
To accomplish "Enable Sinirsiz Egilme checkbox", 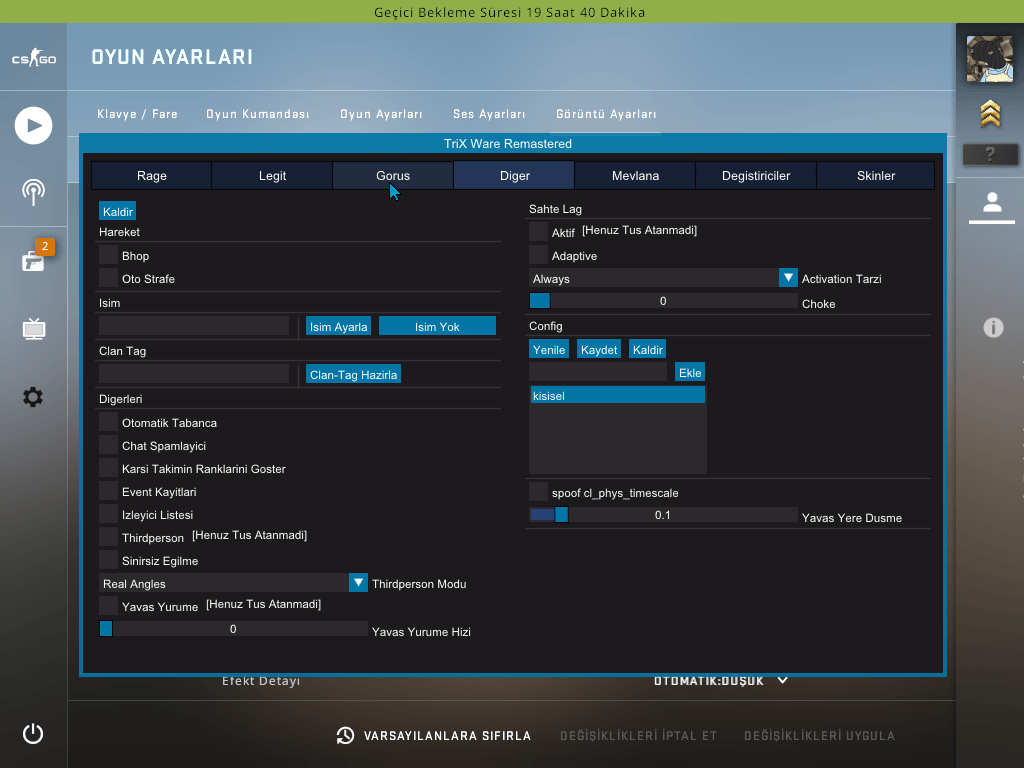I will coord(108,560).
